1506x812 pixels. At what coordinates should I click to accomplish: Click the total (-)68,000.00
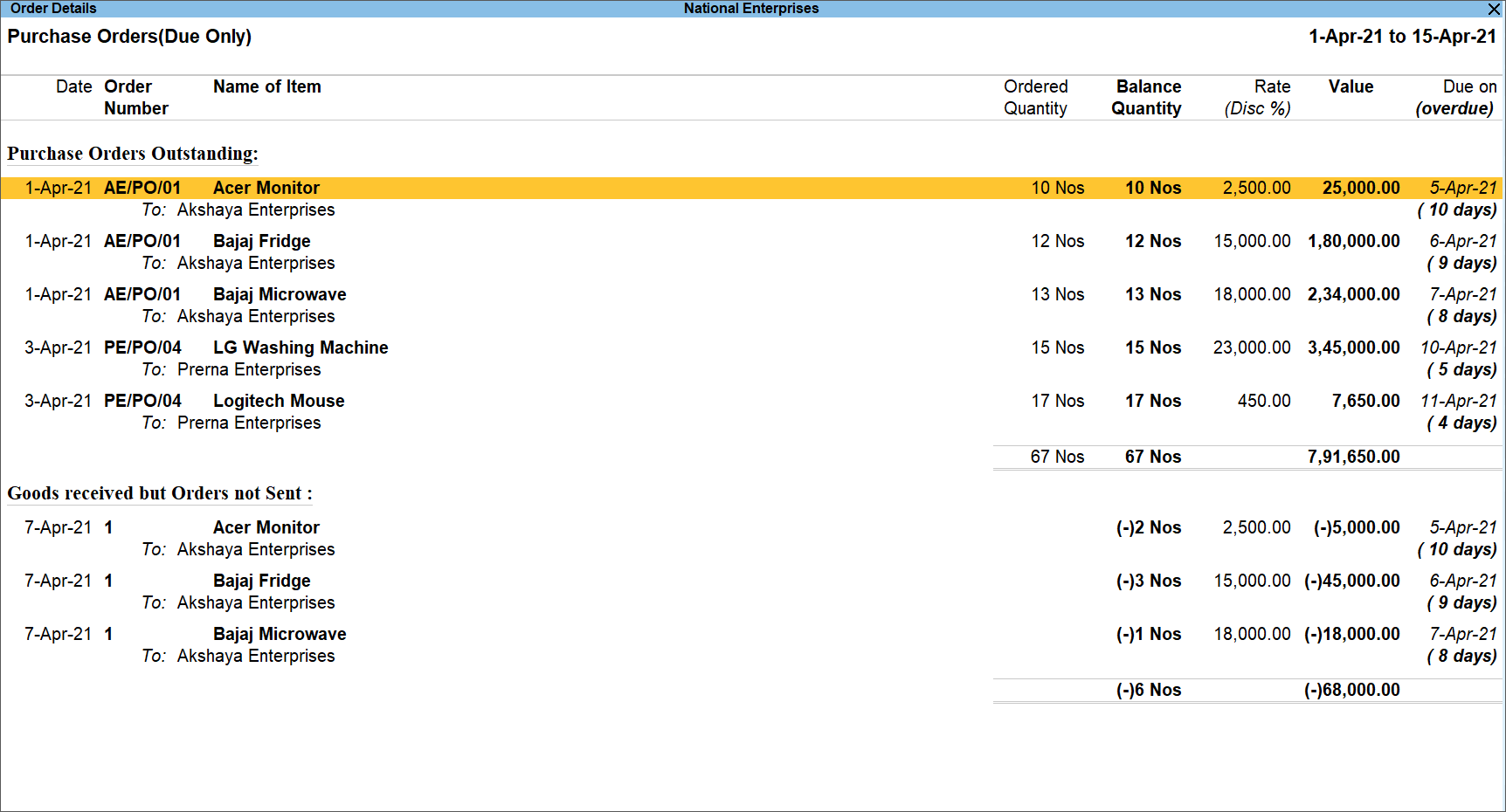click(1352, 690)
